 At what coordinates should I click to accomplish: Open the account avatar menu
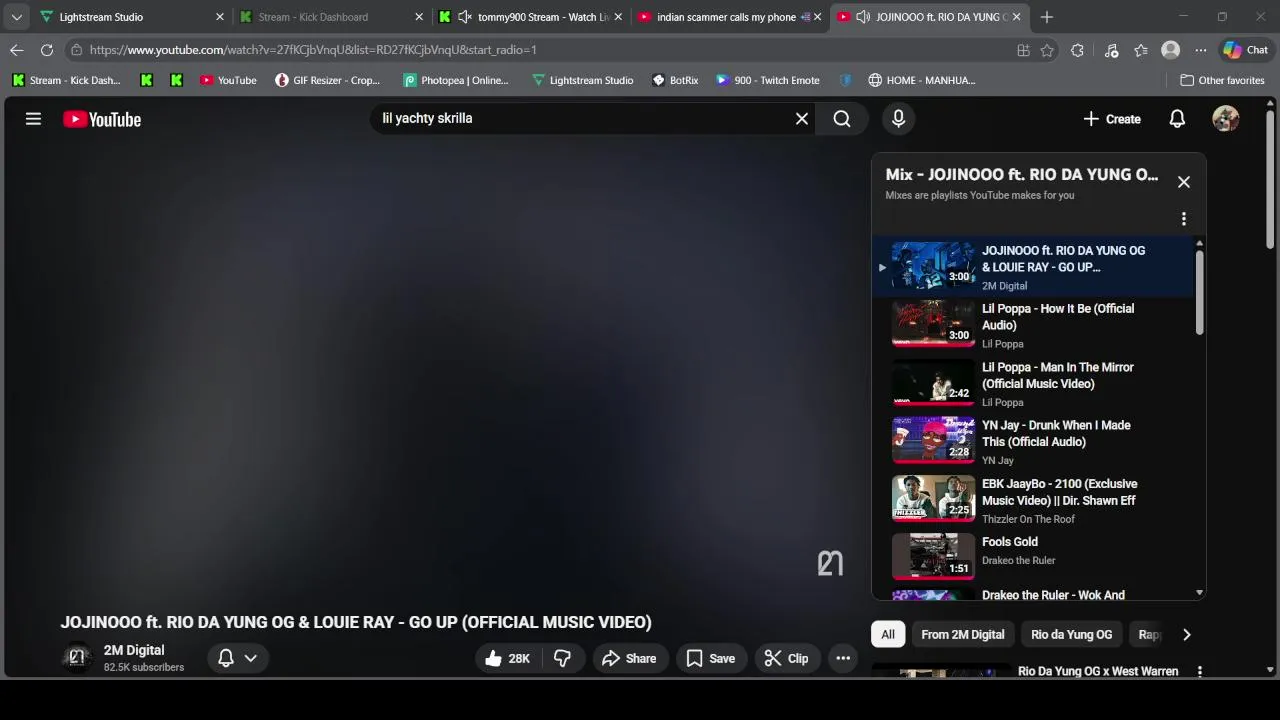coord(1225,119)
